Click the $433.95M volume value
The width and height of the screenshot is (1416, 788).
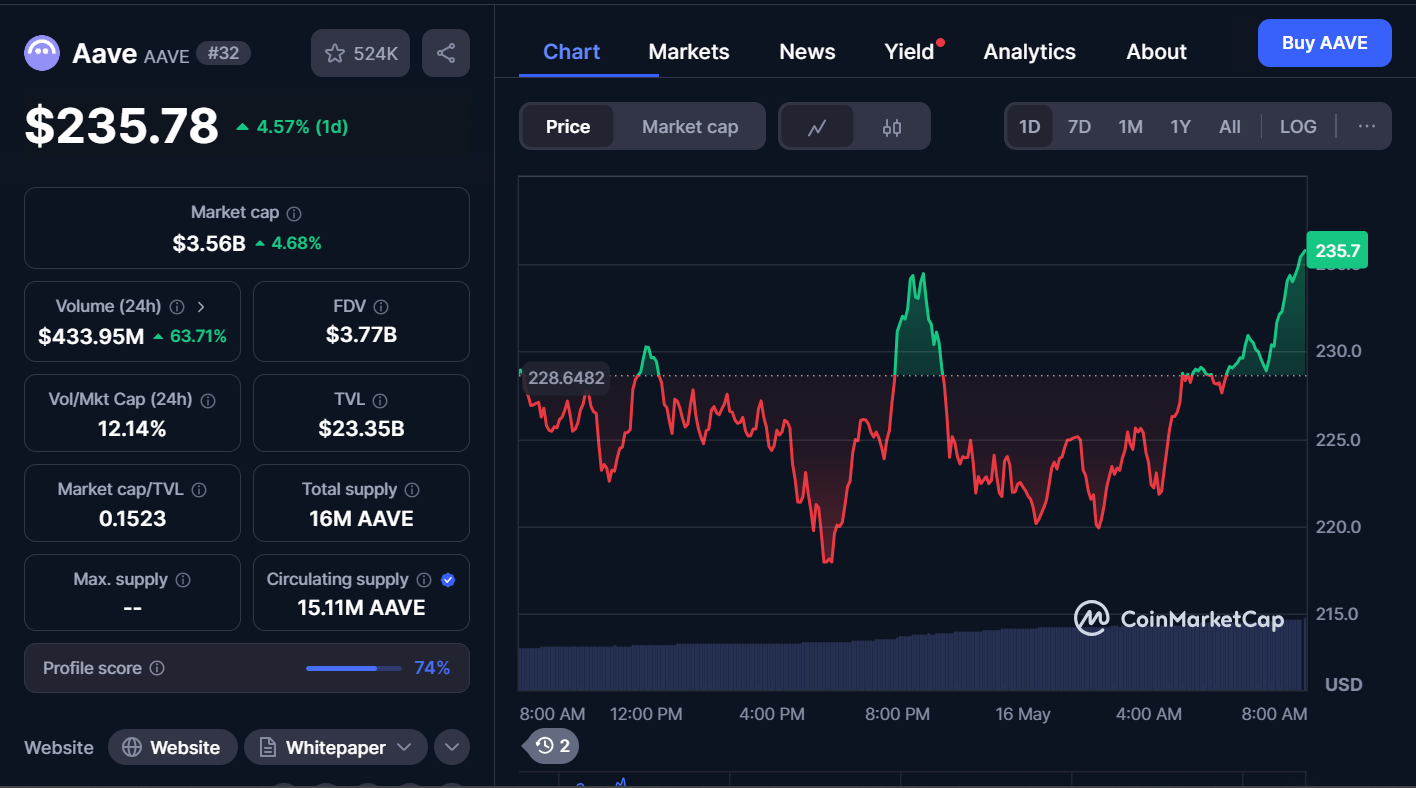pyautogui.click(x=91, y=336)
